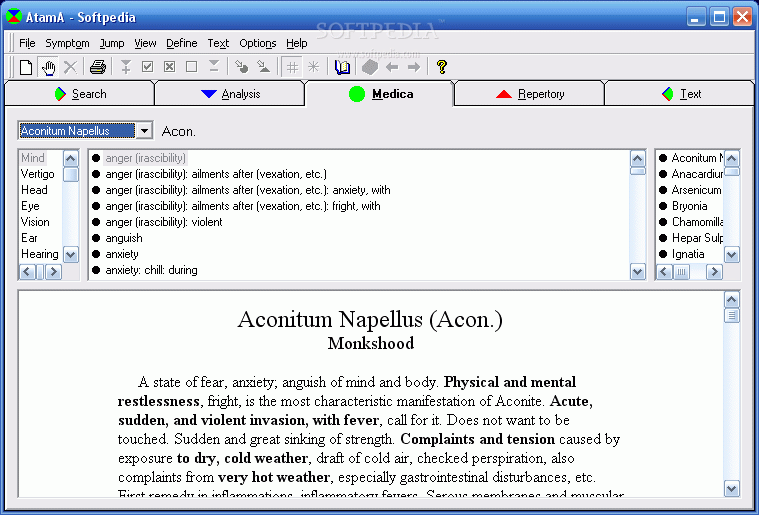Click the checked-box toolbar icon
The image size is (759, 515).
[148, 66]
